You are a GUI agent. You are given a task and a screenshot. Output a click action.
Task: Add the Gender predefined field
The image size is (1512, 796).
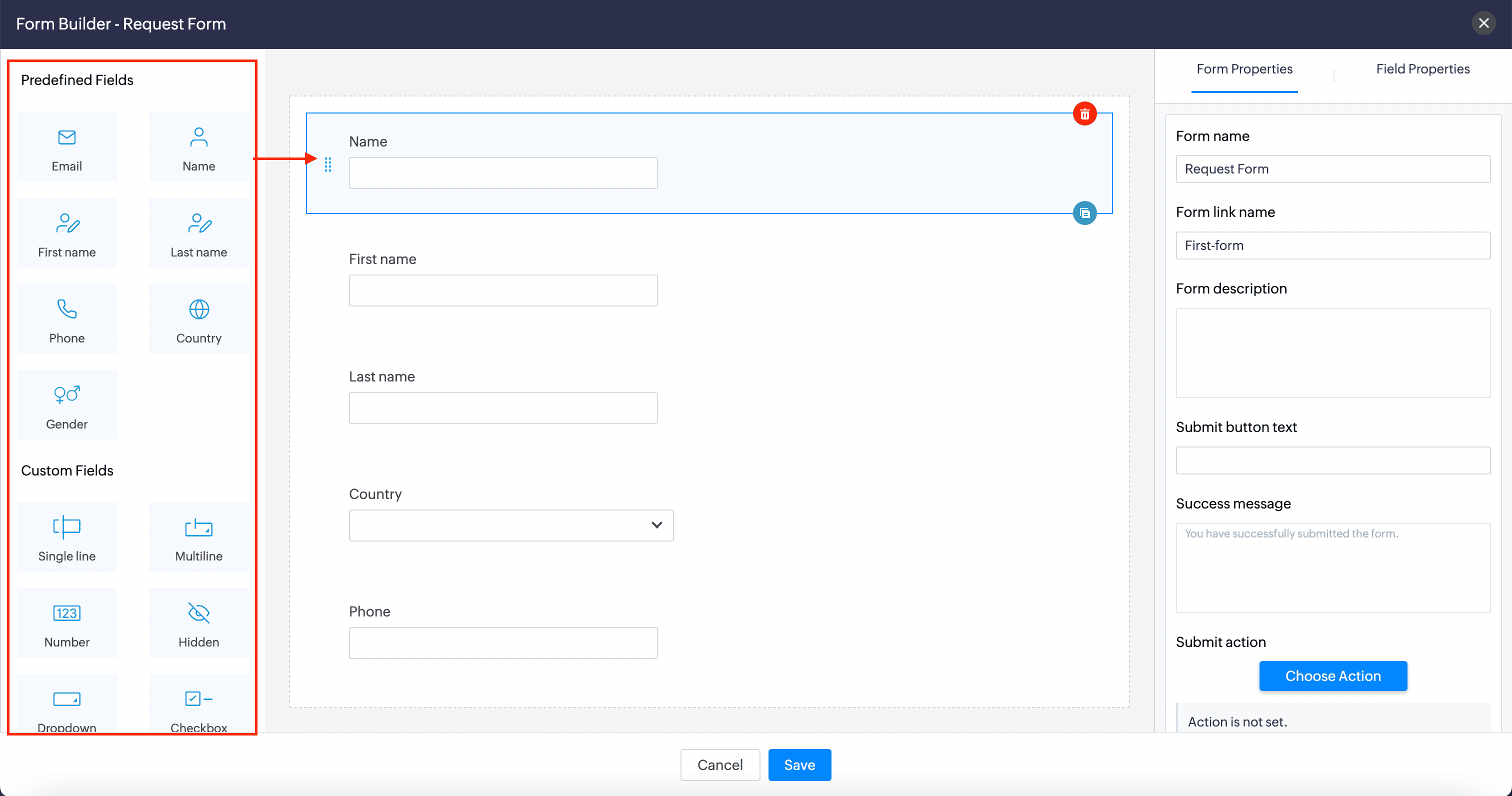67,404
